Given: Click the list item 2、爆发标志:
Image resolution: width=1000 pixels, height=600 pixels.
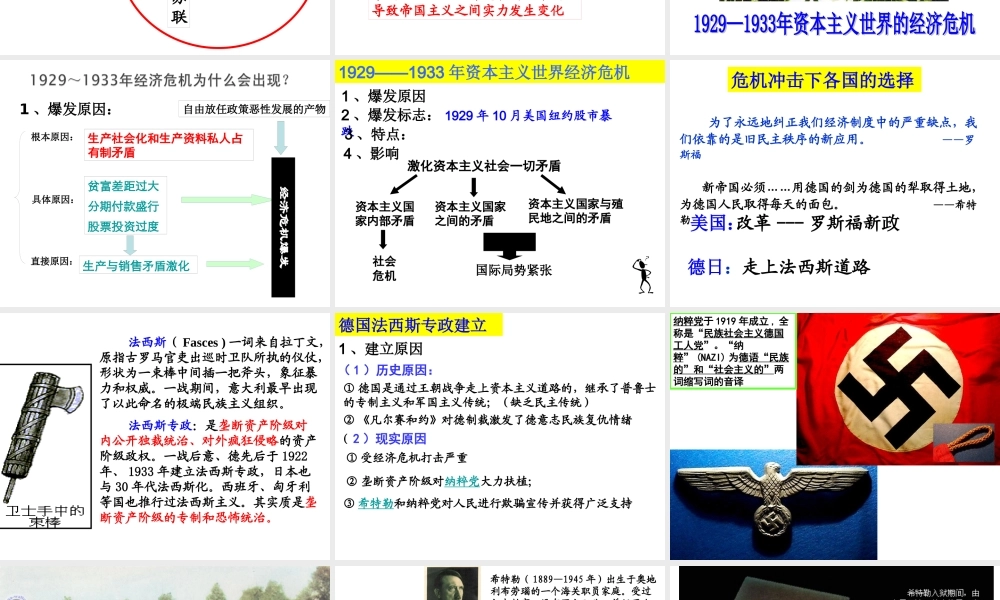Looking at the screenshot, I should [x=387, y=115].
